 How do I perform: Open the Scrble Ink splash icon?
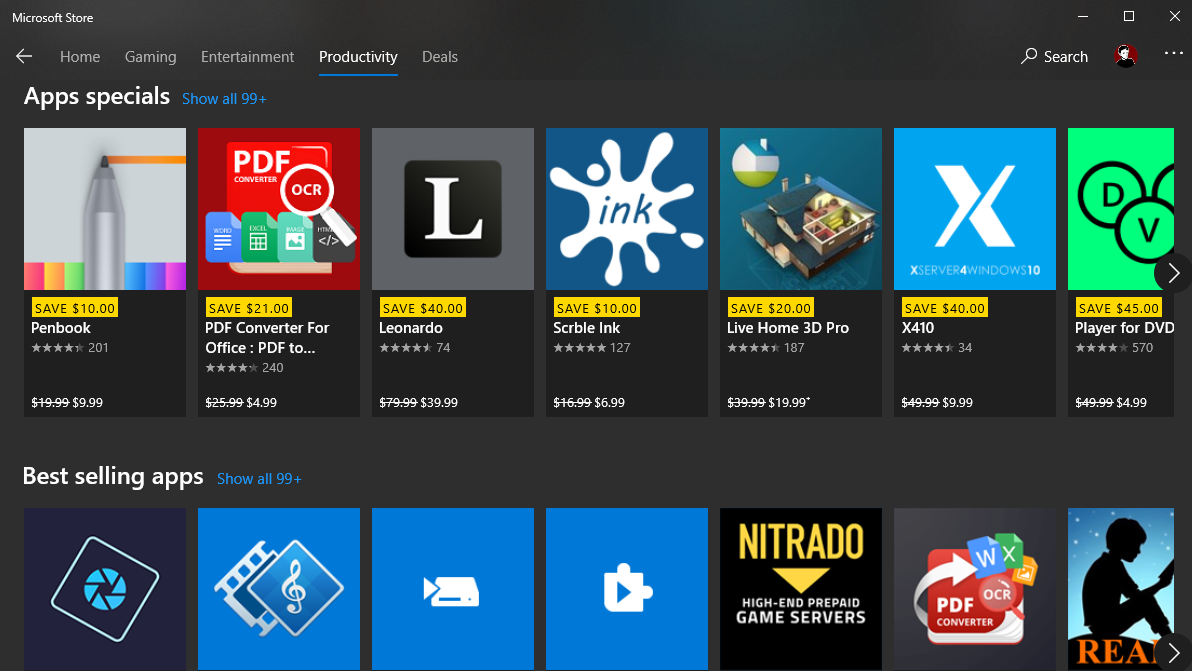point(626,208)
